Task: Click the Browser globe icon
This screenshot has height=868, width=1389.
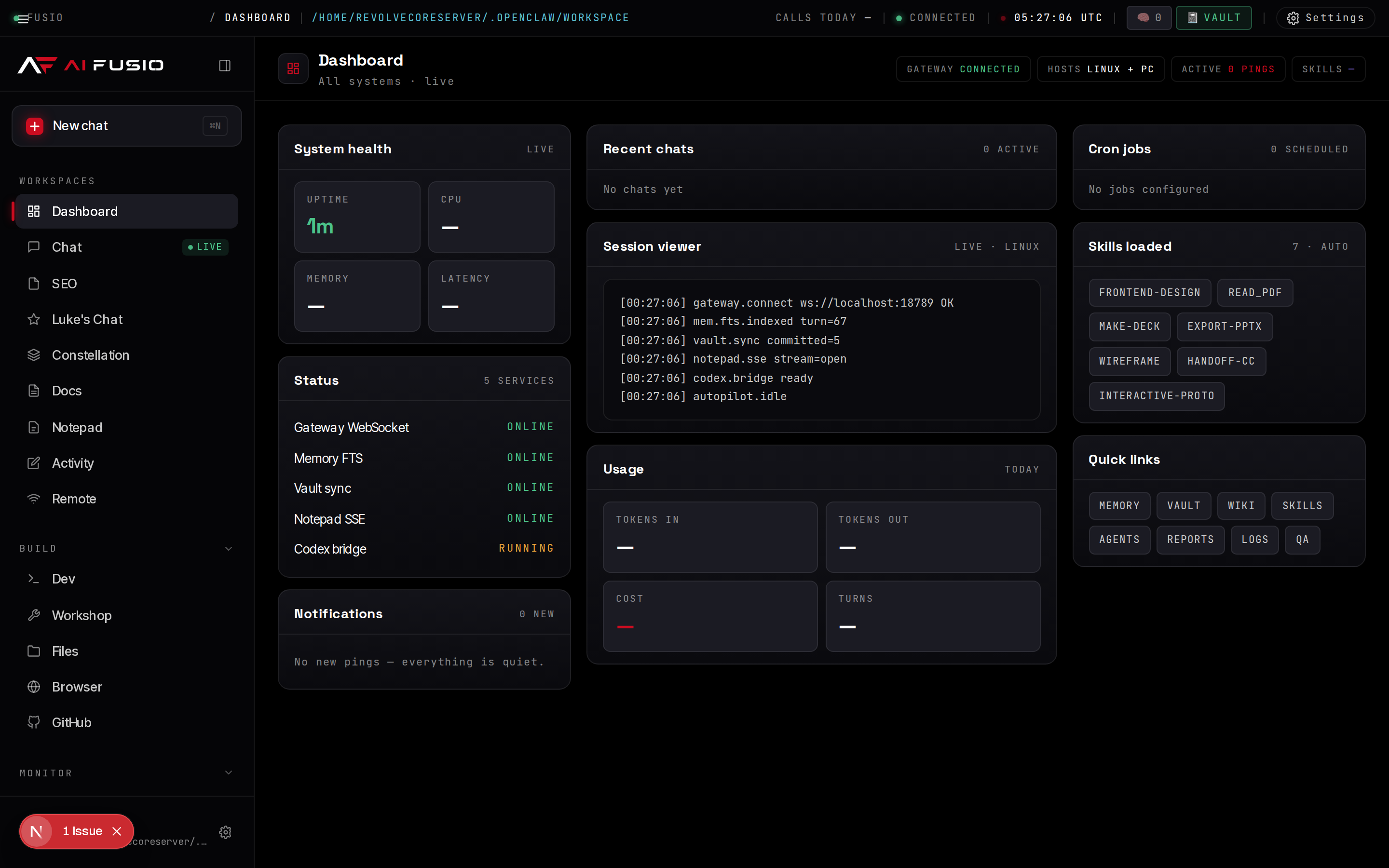Action: [34, 687]
